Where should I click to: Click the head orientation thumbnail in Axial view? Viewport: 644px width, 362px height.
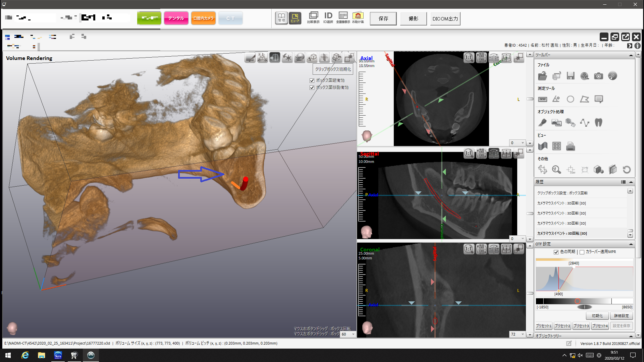click(x=366, y=136)
